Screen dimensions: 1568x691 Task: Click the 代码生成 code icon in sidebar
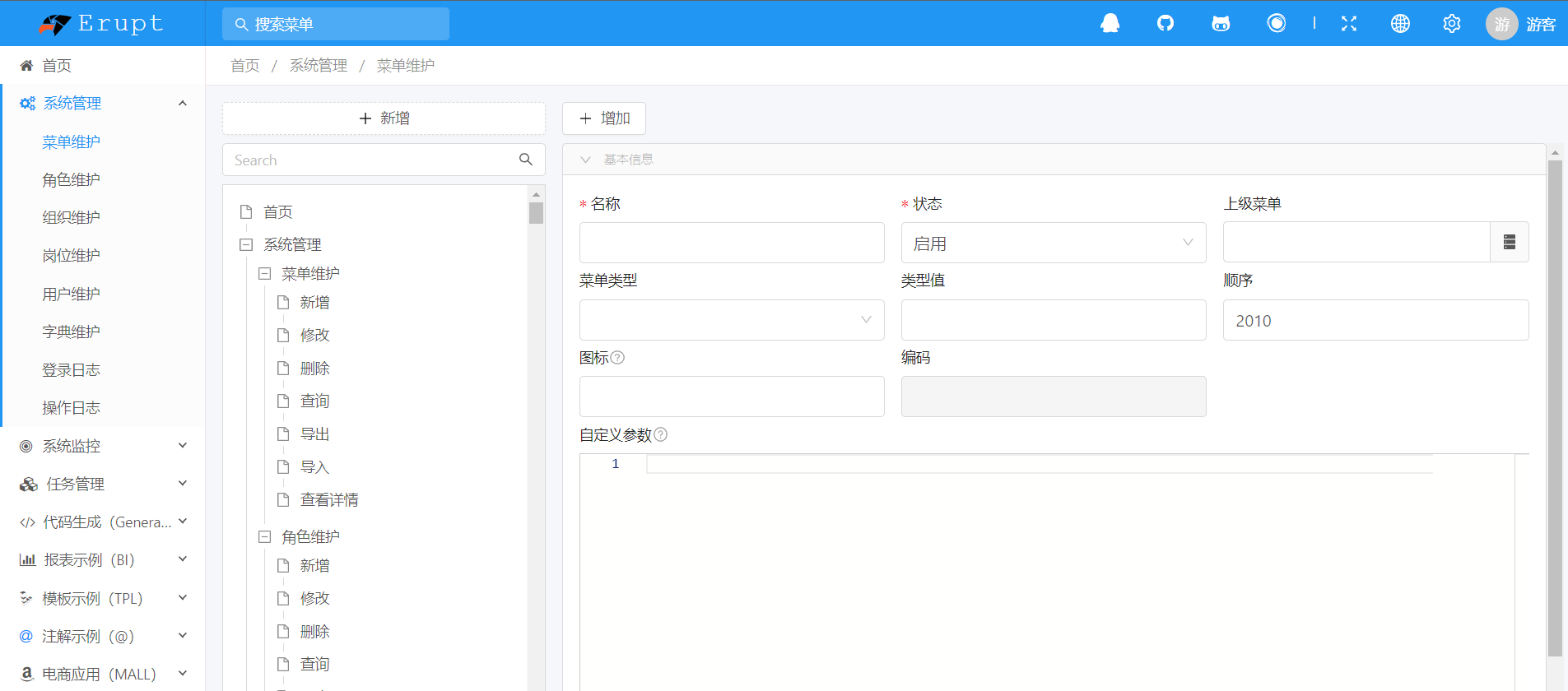(x=27, y=522)
